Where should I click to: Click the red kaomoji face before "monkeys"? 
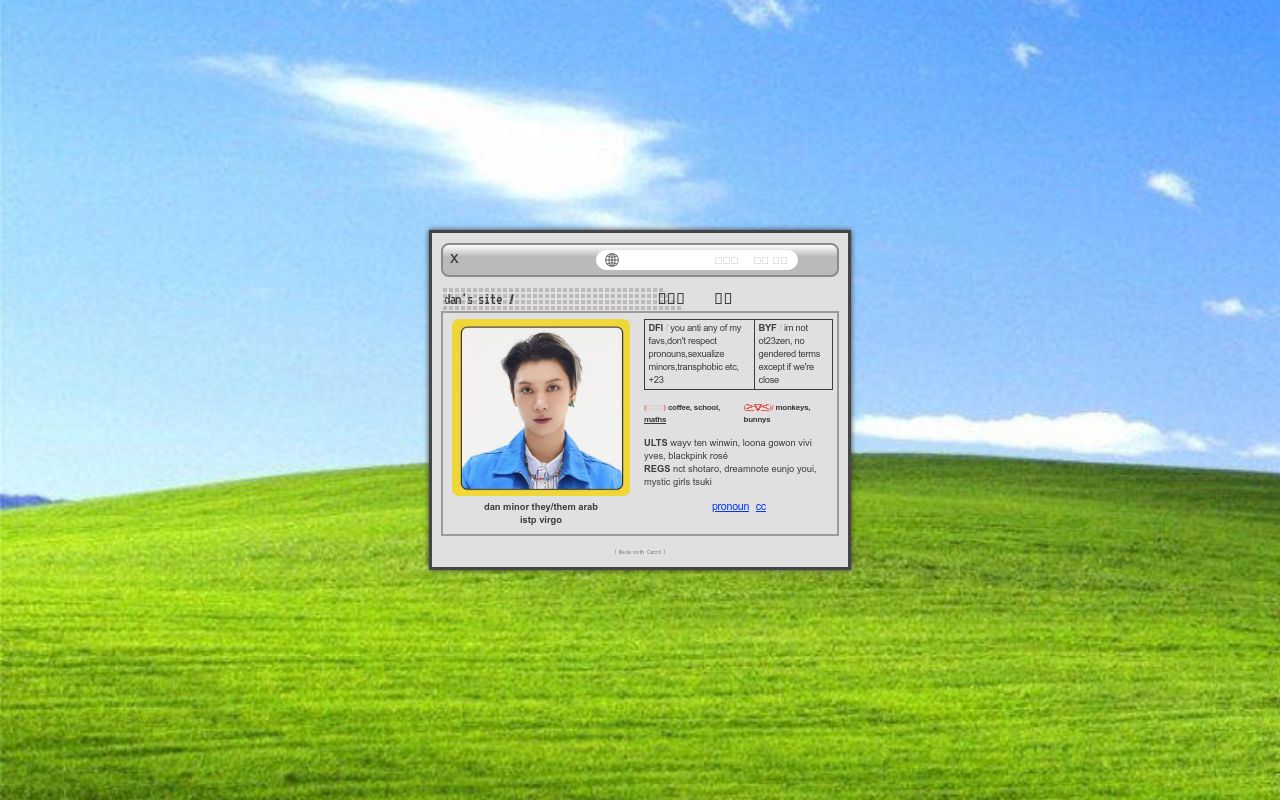click(x=758, y=408)
